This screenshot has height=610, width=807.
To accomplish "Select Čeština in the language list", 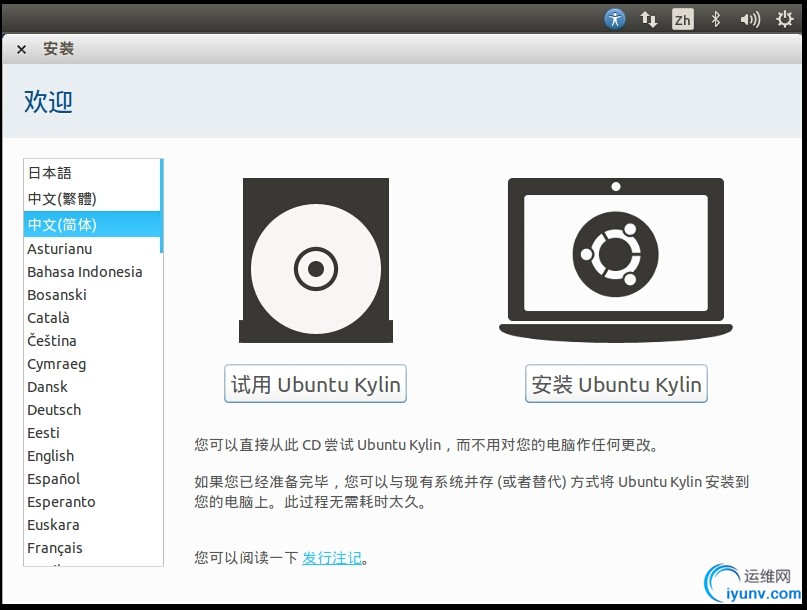I will point(92,341).
